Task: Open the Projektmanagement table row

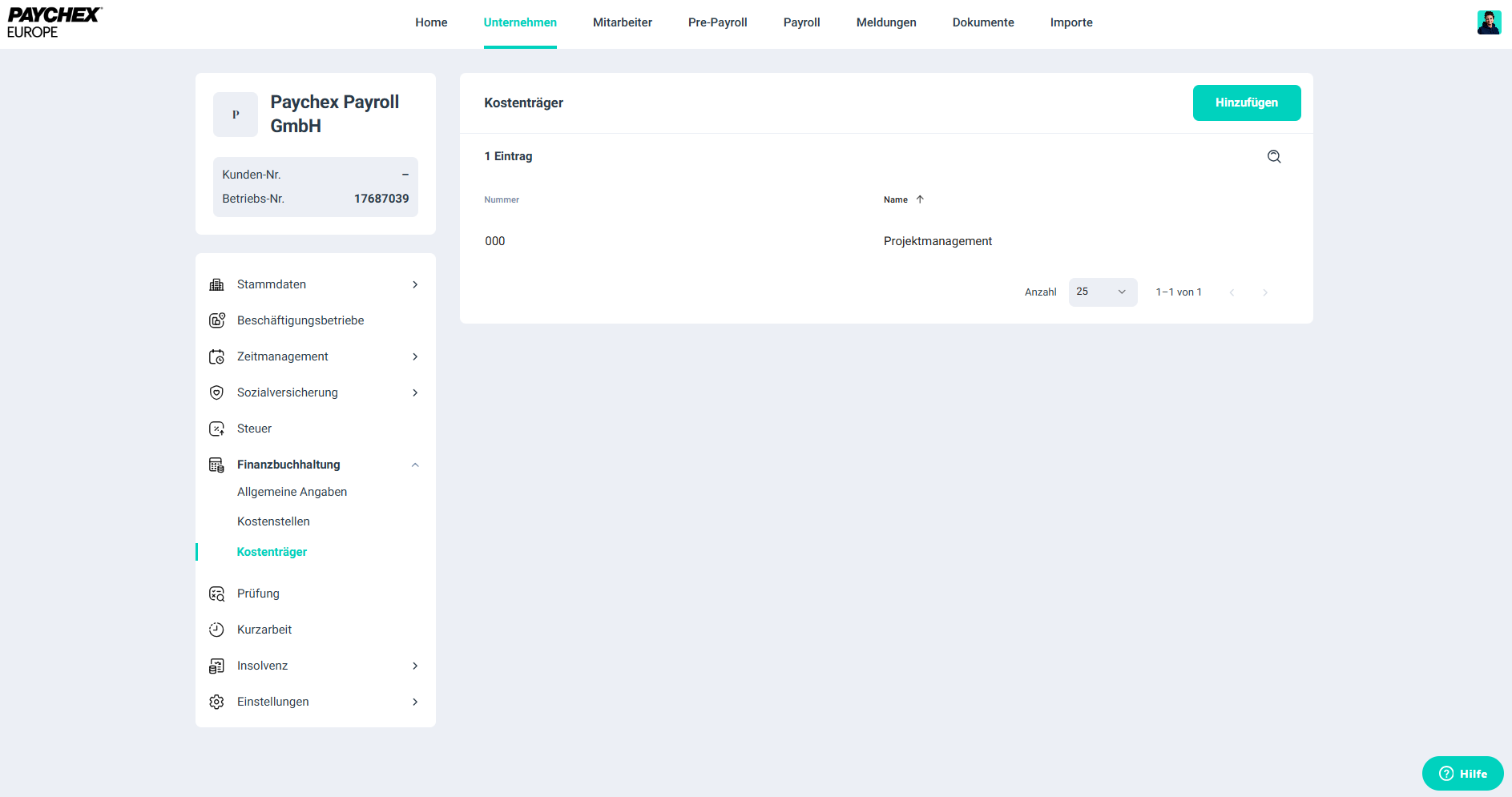Action: (937, 241)
